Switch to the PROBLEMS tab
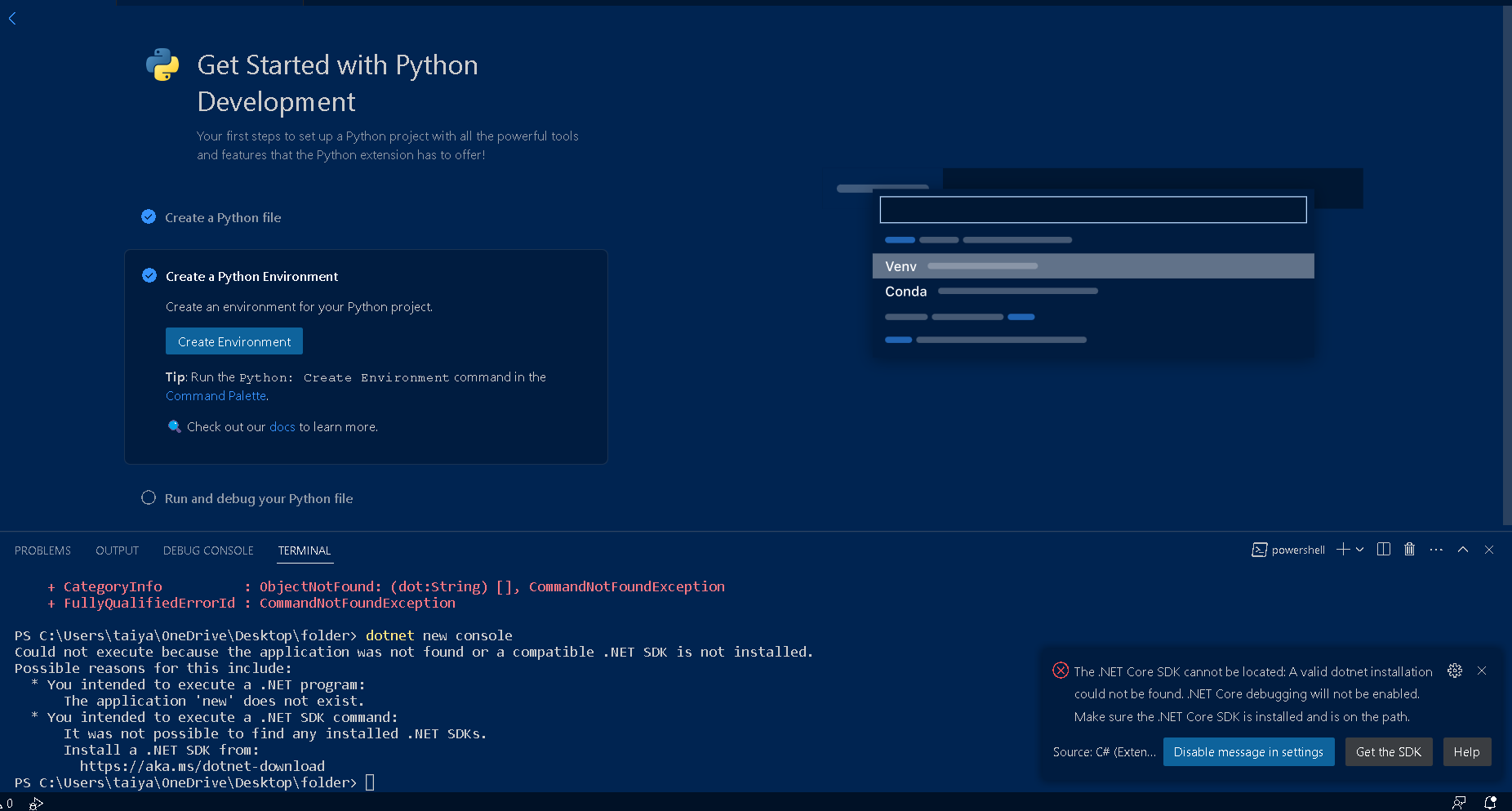1512x811 pixels. (42, 550)
